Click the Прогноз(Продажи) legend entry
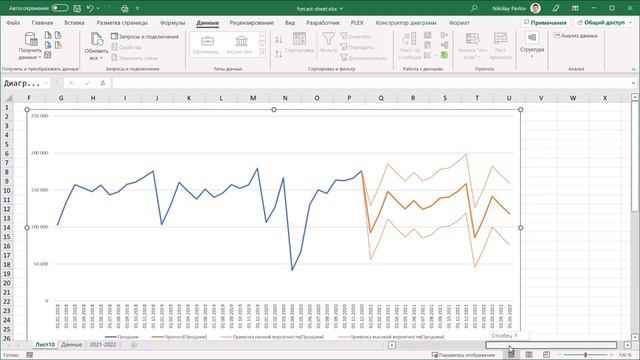This screenshot has width=640, height=360. [x=180, y=337]
